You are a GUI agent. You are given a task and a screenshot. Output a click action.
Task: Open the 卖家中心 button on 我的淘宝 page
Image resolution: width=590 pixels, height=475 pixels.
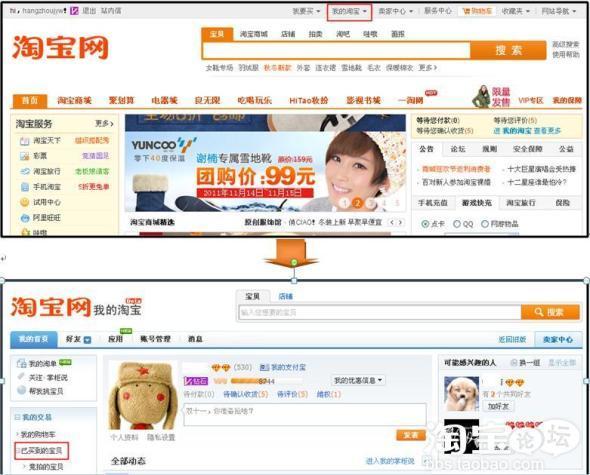[x=558, y=340]
